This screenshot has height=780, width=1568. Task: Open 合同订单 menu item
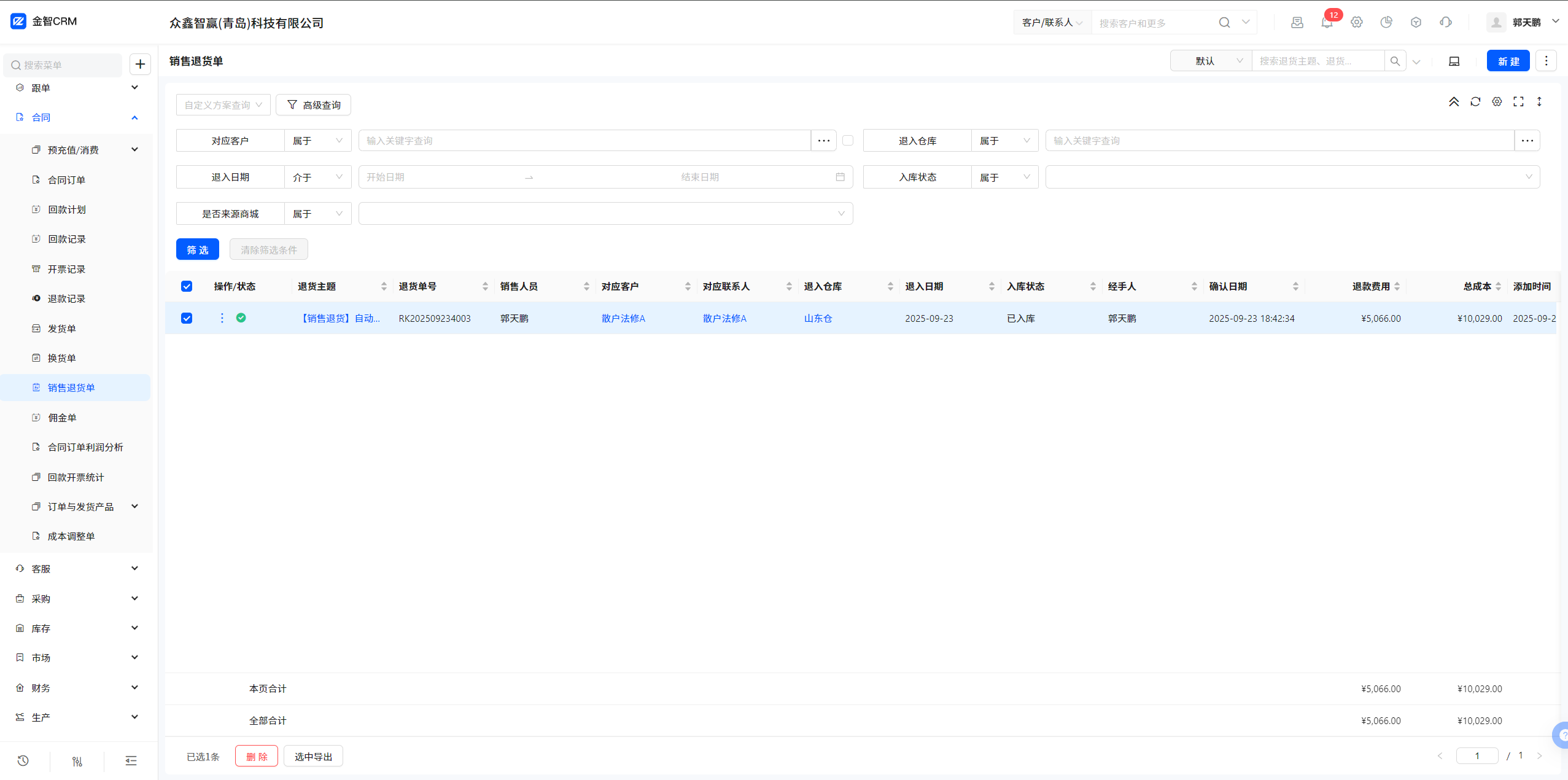[x=66, y=180]
